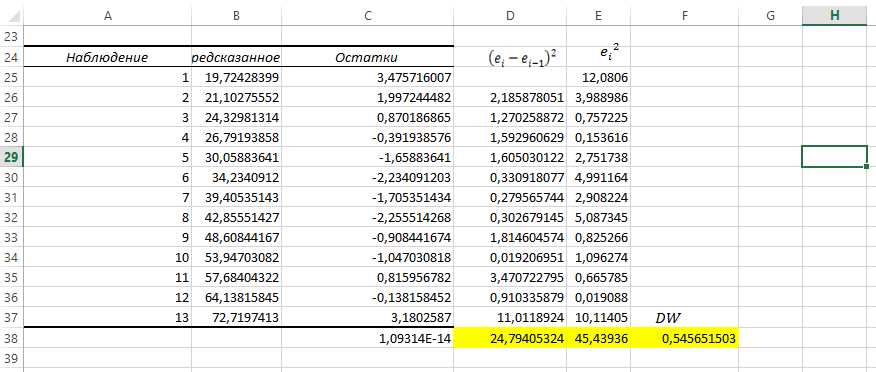Select cell with value -2,234091203
This screenshot has width=876, height=372.
367,177
